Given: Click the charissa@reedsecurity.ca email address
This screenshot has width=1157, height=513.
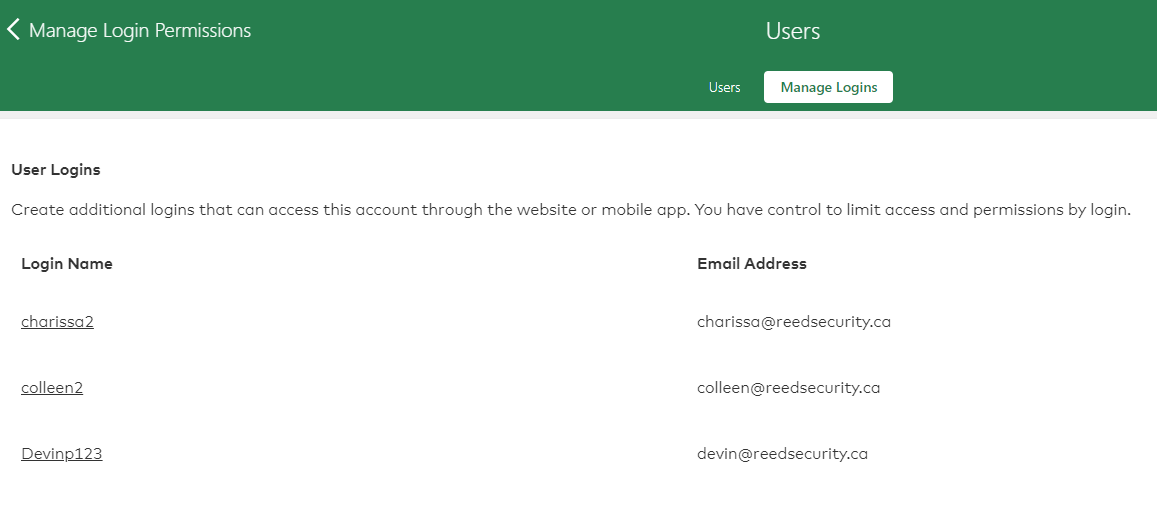Looking at the screenshot, I should (793, 322).
